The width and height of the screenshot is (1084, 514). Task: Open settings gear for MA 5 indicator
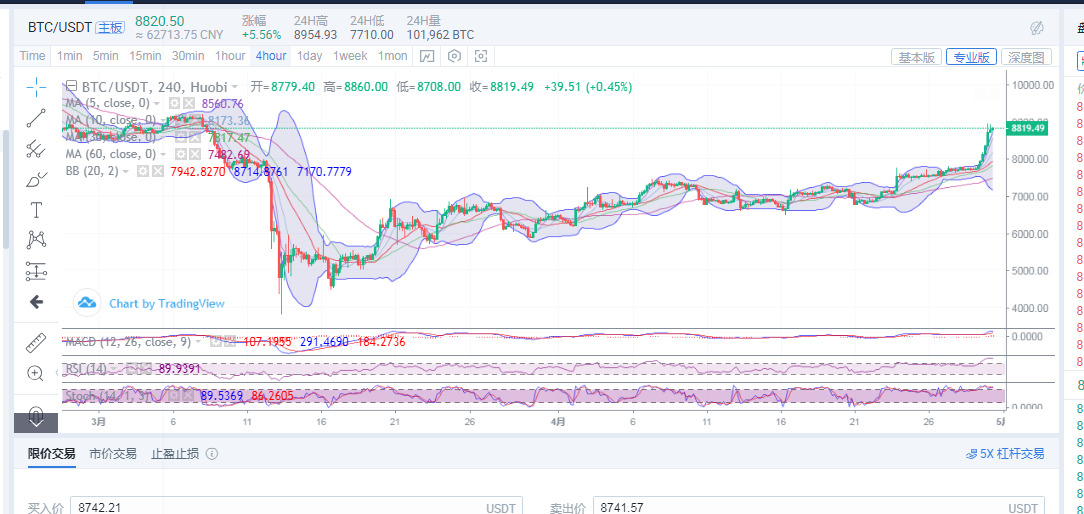point(175,103)
